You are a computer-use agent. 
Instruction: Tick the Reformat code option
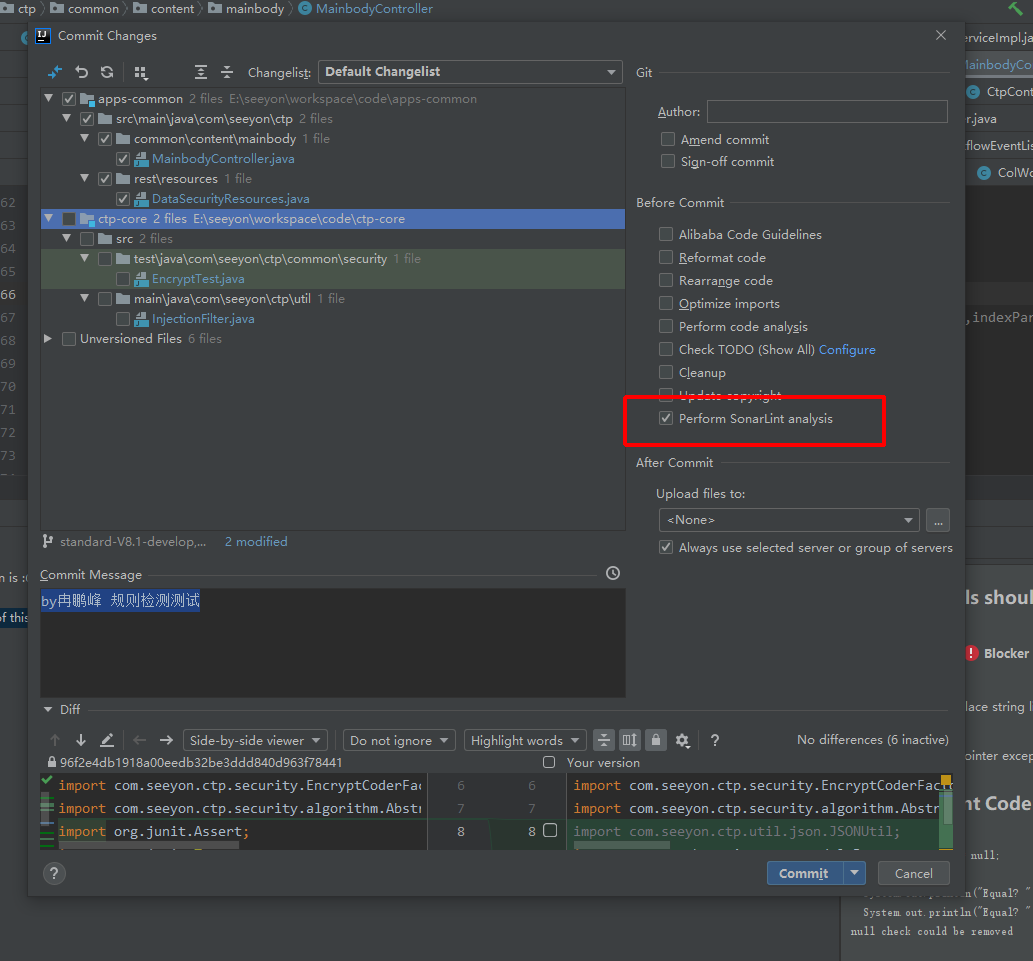click(667, 257)
